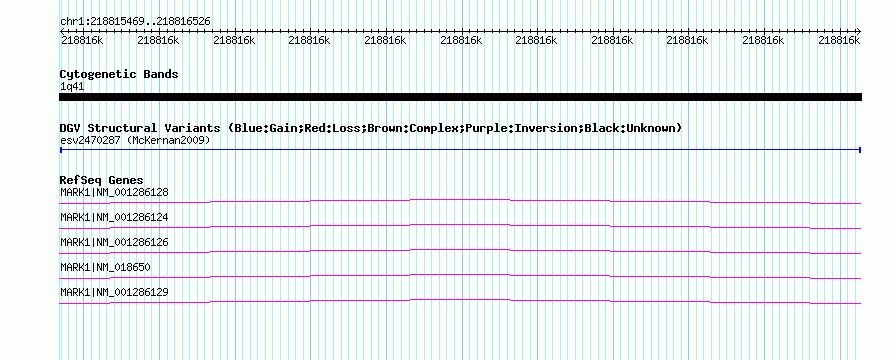Open MARK1|NM_001286124 transcript label
This screenshot has height=360, width=890.
click(114, 217)
